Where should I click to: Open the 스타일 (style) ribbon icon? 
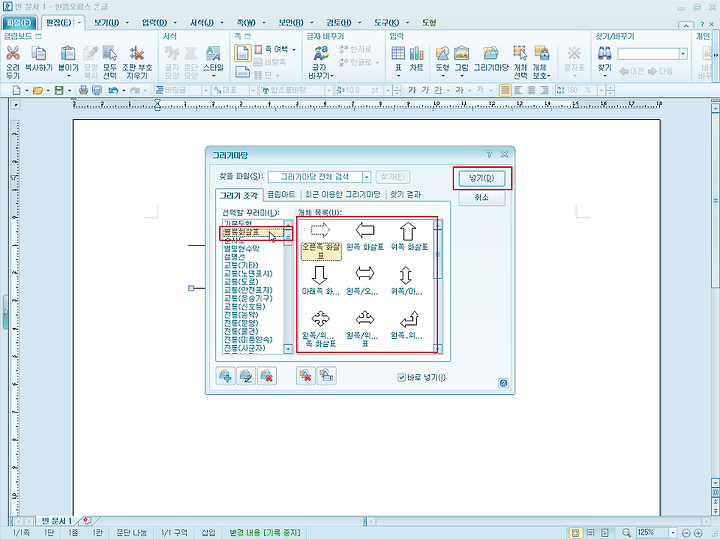click(x=213, y=54)
